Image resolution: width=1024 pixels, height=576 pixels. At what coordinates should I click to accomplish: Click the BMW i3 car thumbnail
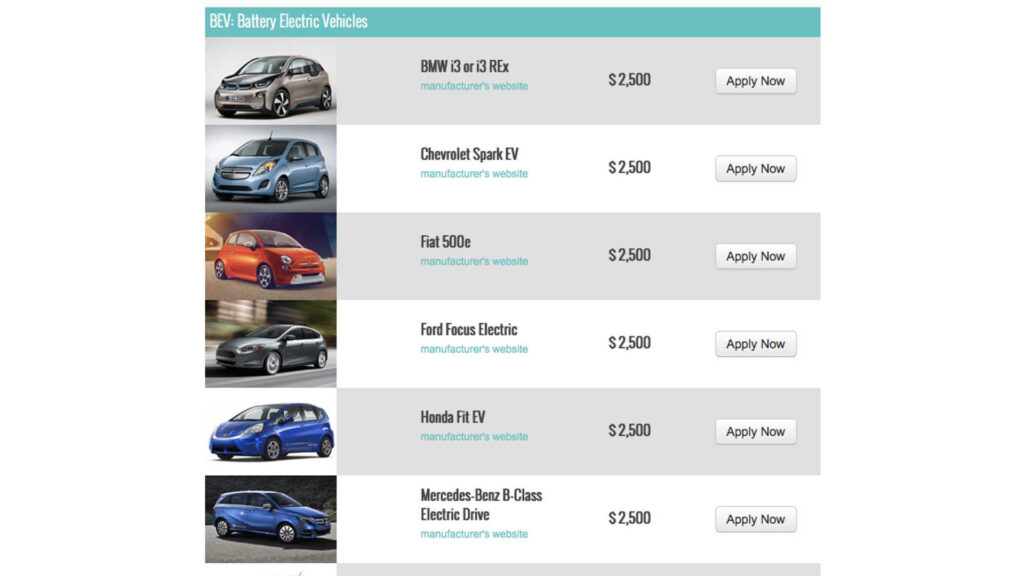pyautogui.click(x=271, y=82)
